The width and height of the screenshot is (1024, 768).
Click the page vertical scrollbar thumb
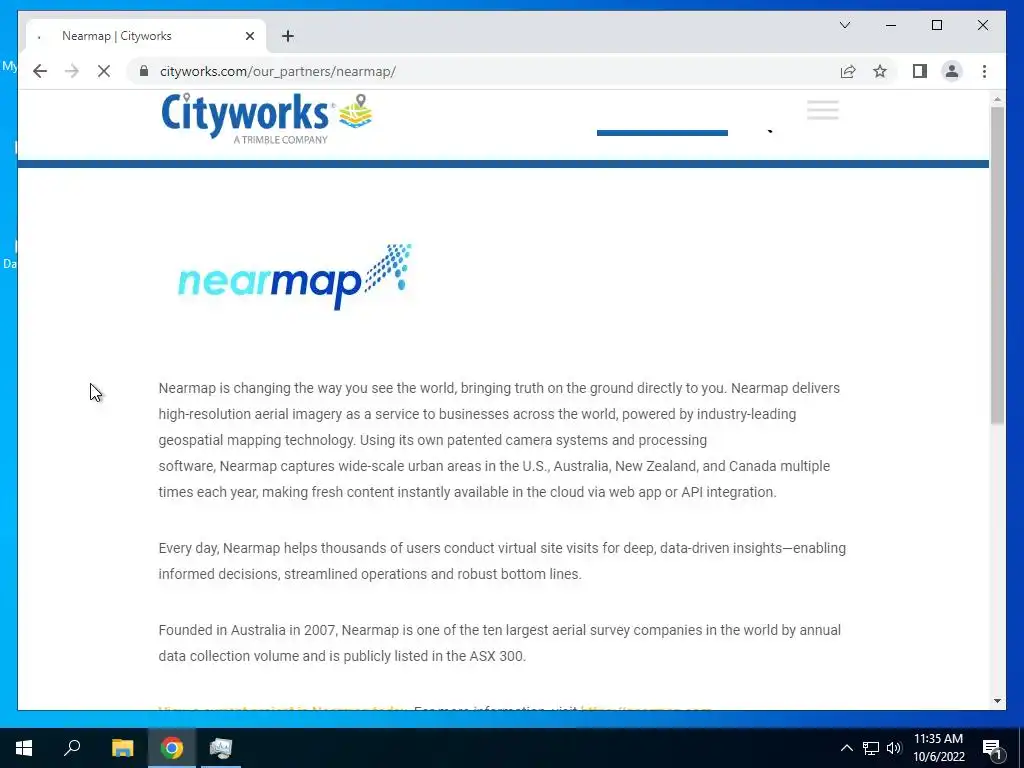pyautogui.click(x=997, y=264)
